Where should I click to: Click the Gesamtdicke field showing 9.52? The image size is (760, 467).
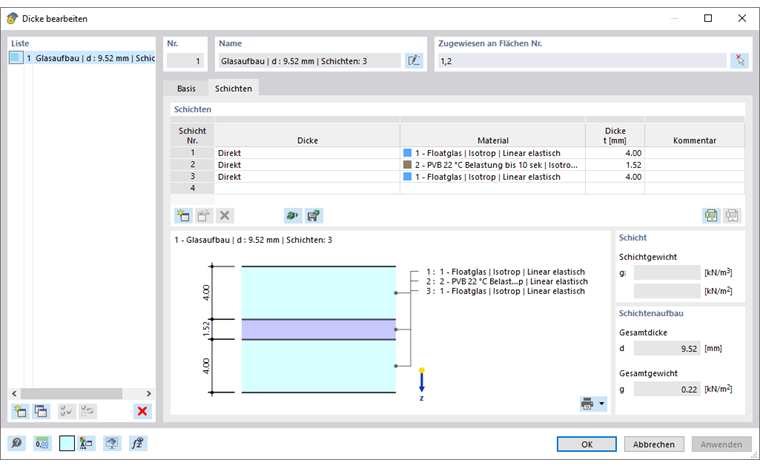coord(666,349)
